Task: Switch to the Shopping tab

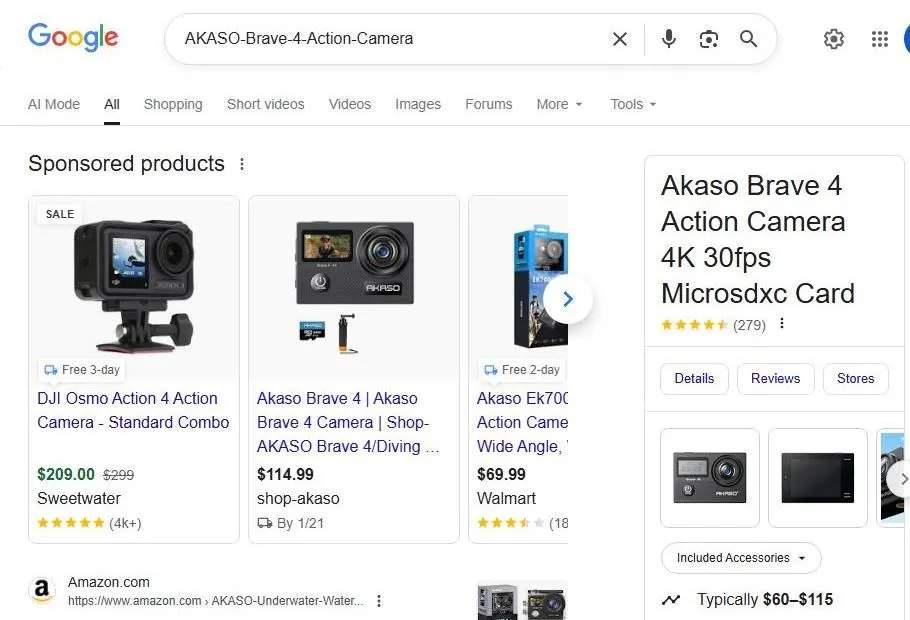Action: [173, 104]
